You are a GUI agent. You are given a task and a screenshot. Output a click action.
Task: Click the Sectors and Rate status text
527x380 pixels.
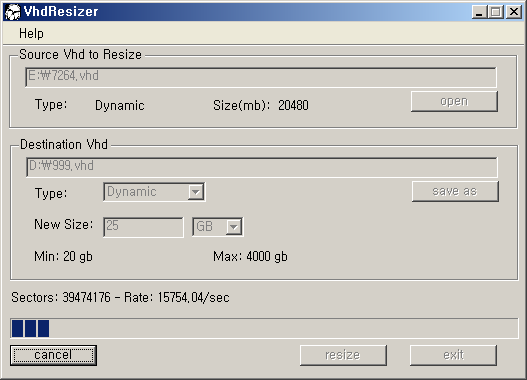coord(120,297)
